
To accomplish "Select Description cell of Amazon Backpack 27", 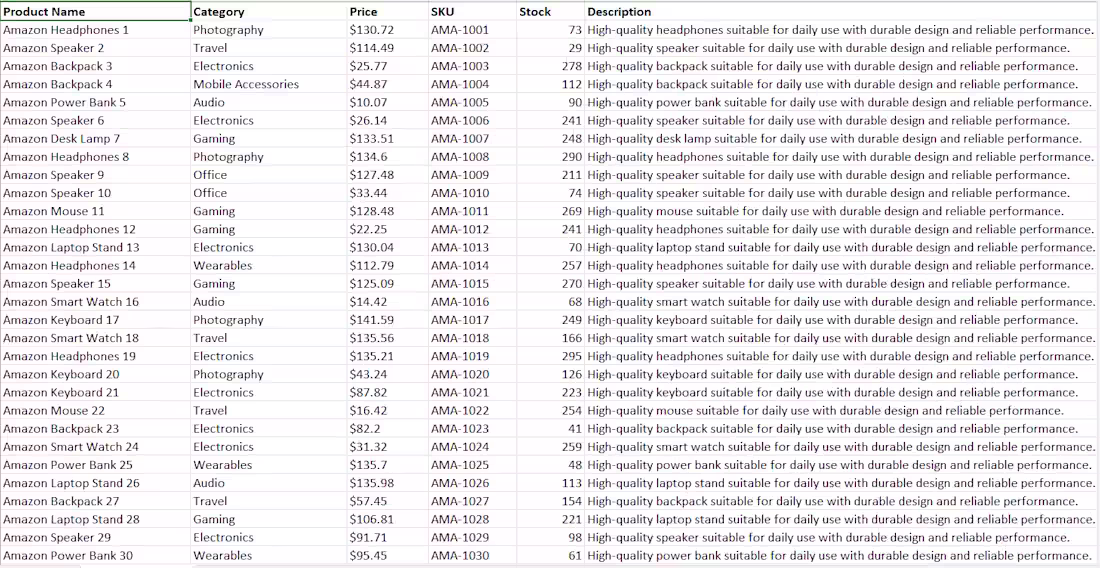I will 842,501.
